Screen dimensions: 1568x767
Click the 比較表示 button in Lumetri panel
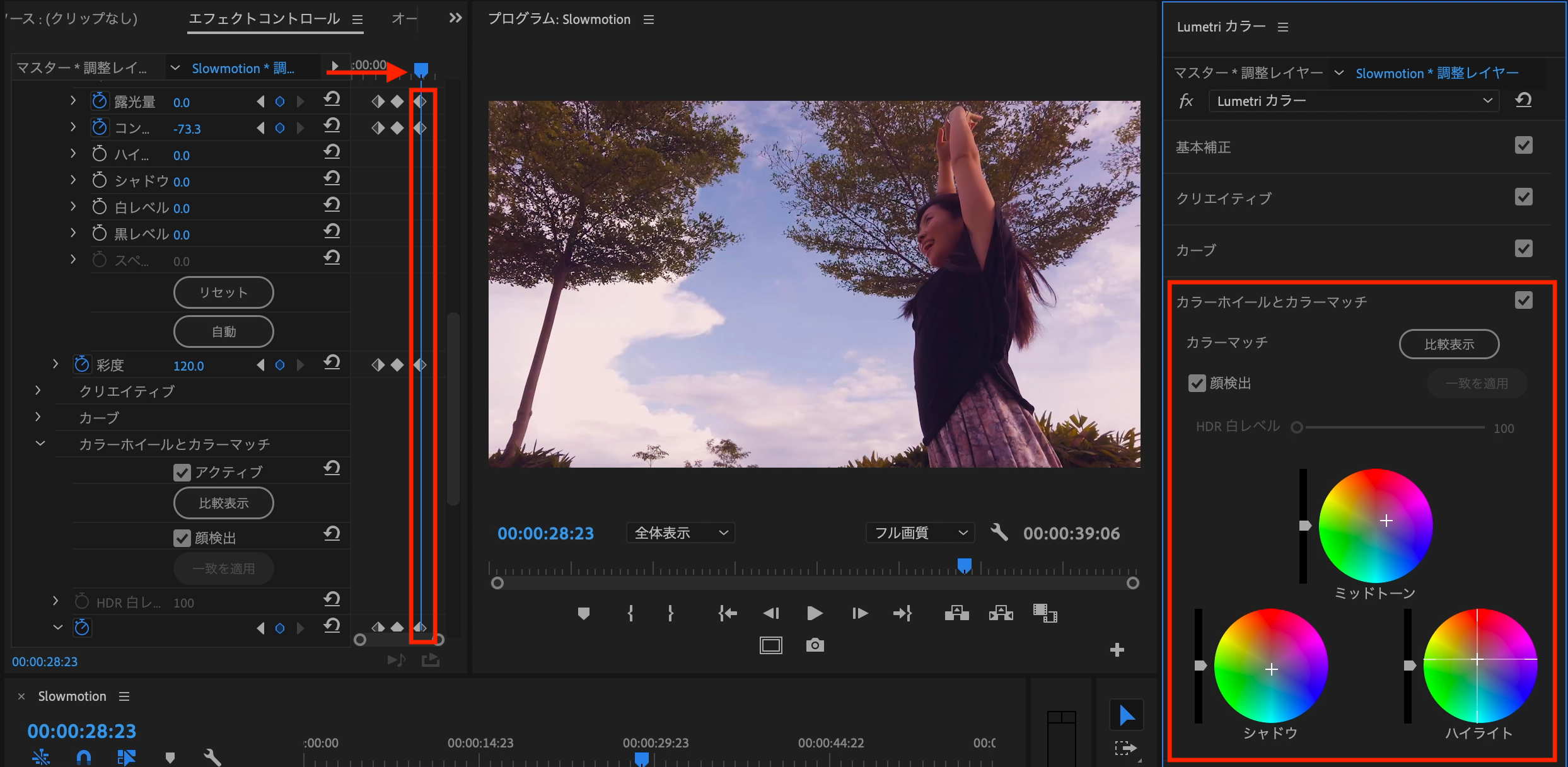pos(1448,344)
